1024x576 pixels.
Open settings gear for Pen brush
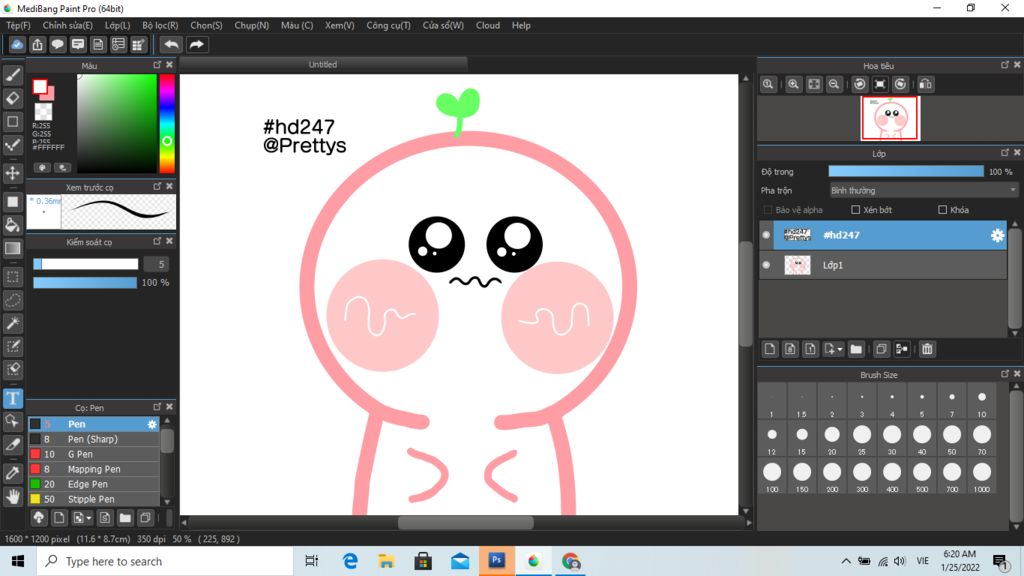tap(152, 424)
